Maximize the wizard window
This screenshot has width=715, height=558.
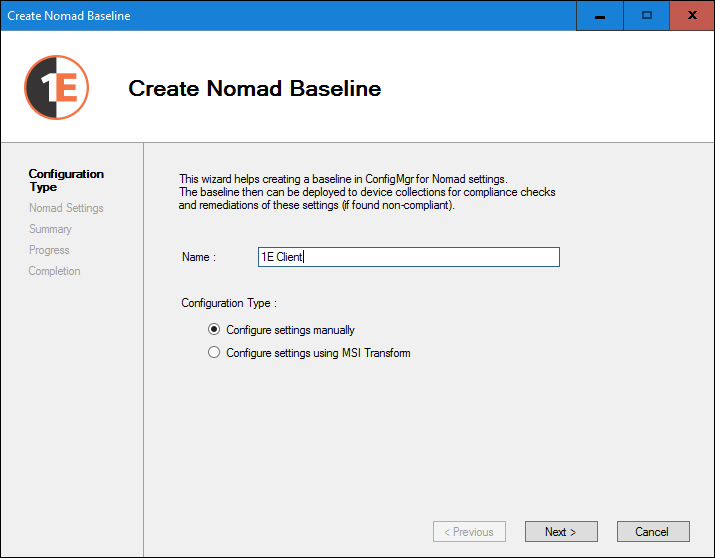646,16
